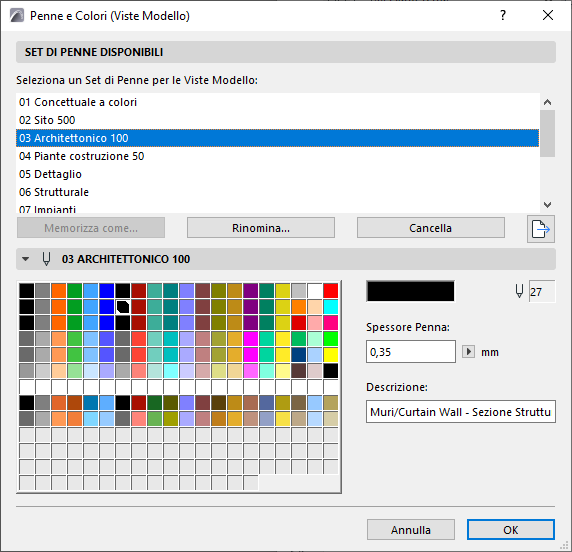Select the 02 Sito 500 pen set

[277, 120]
